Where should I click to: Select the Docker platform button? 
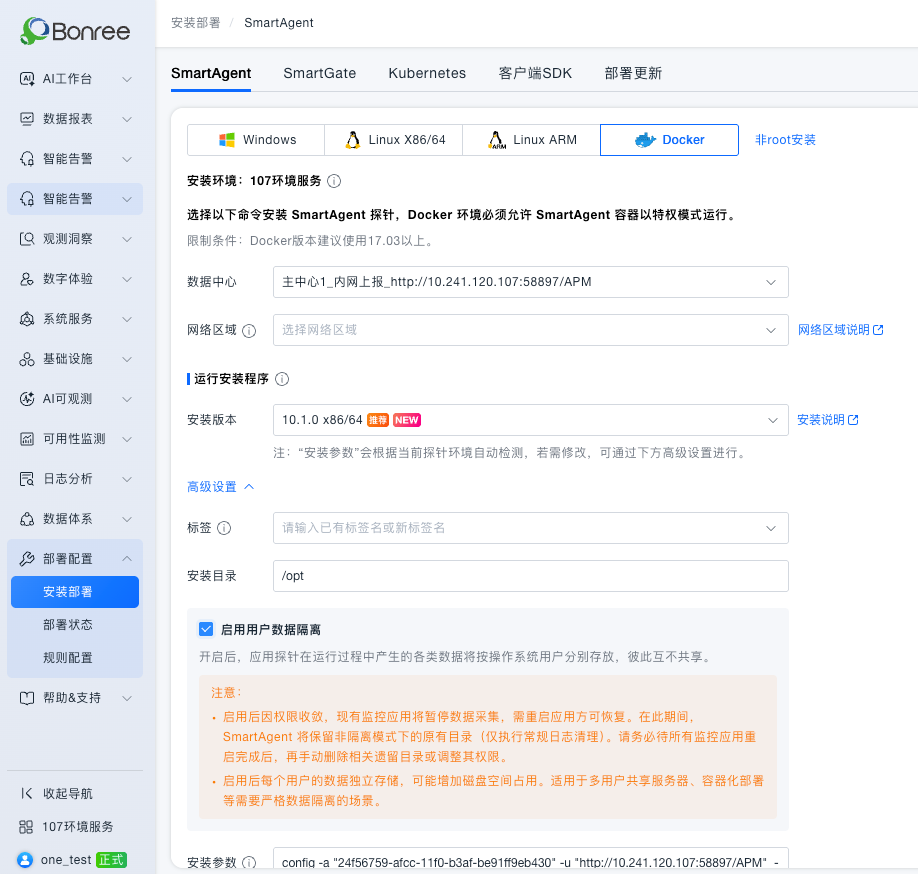(669, 140)
